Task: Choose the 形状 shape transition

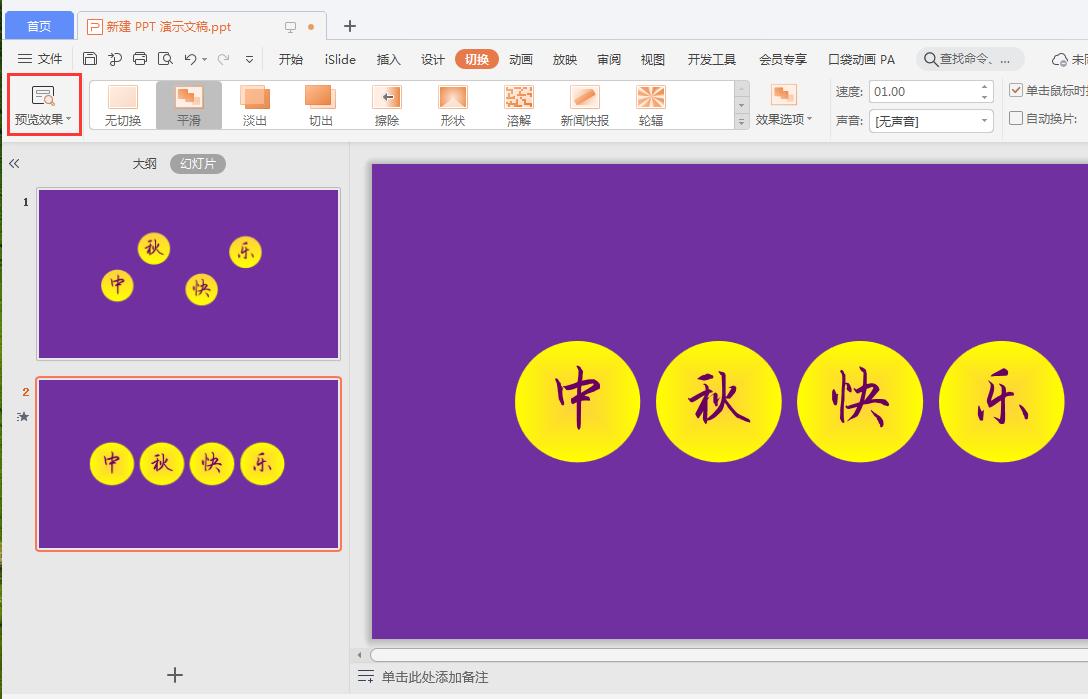Action: tap(453, 104)
